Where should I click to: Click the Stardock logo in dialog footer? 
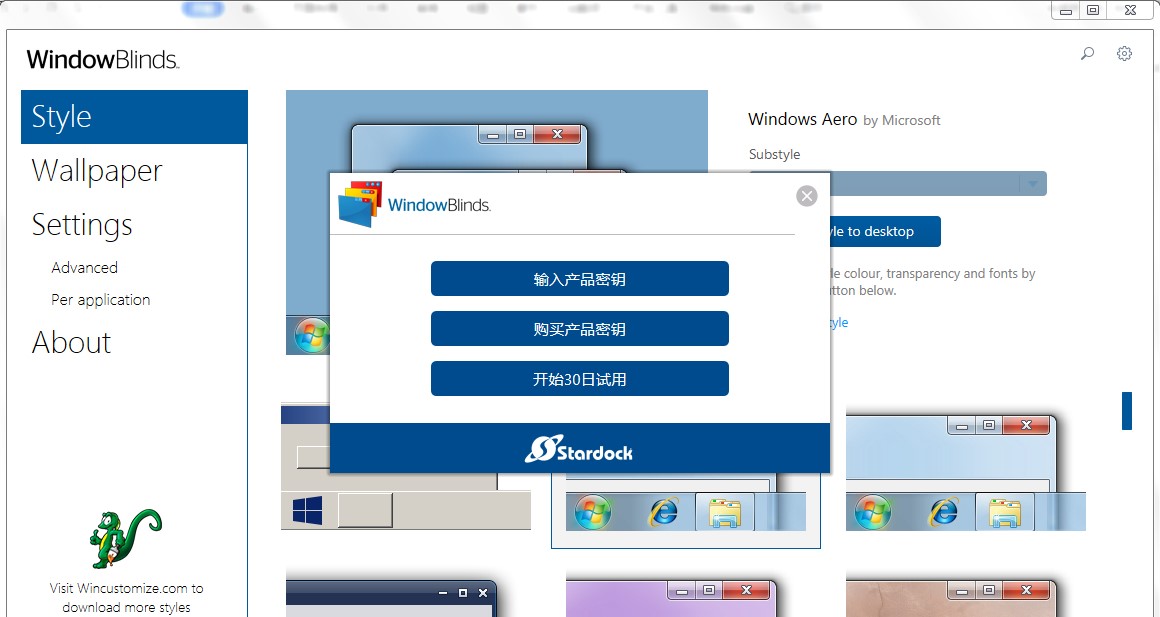tap(579, 448)
